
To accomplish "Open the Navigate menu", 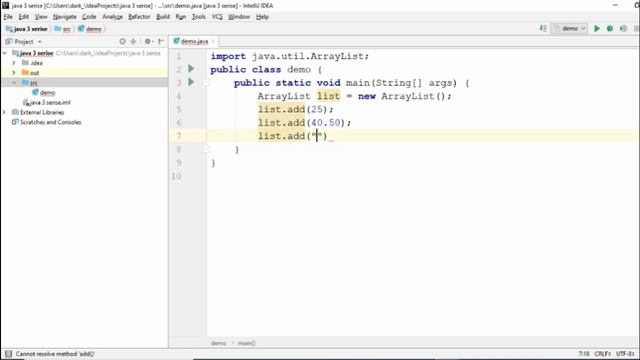I will (64, 17).
